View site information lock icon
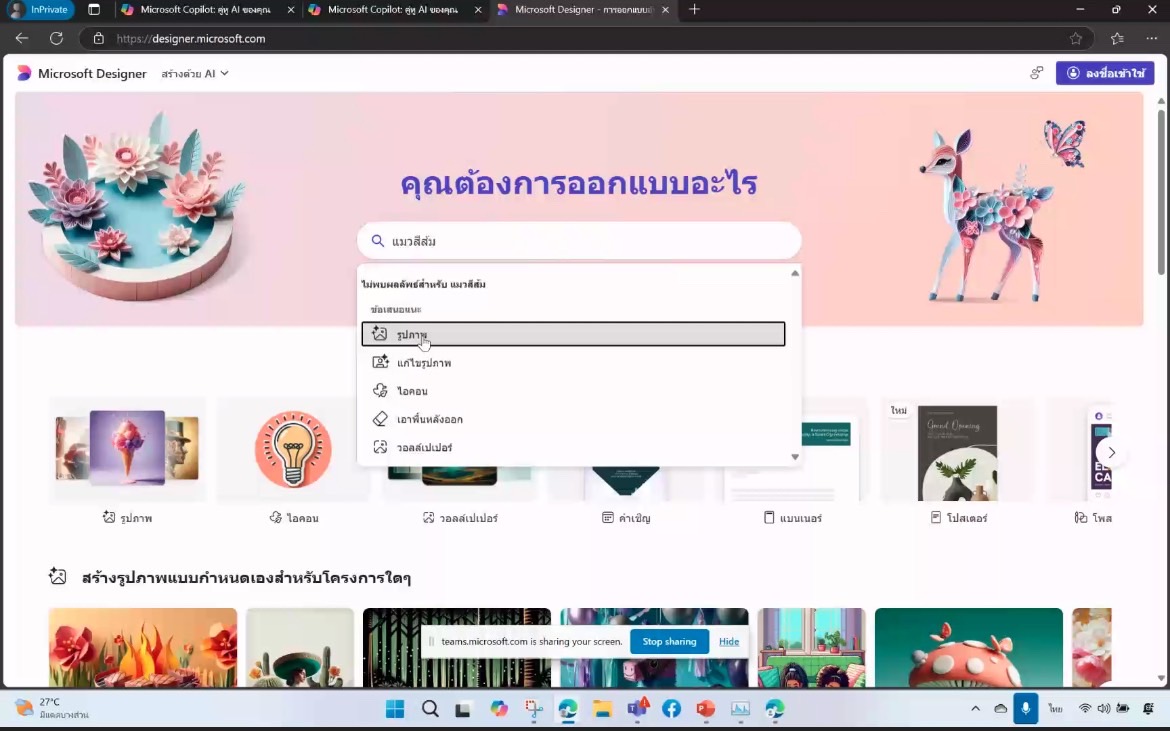The image size is (1170, 731). (98, 38)
